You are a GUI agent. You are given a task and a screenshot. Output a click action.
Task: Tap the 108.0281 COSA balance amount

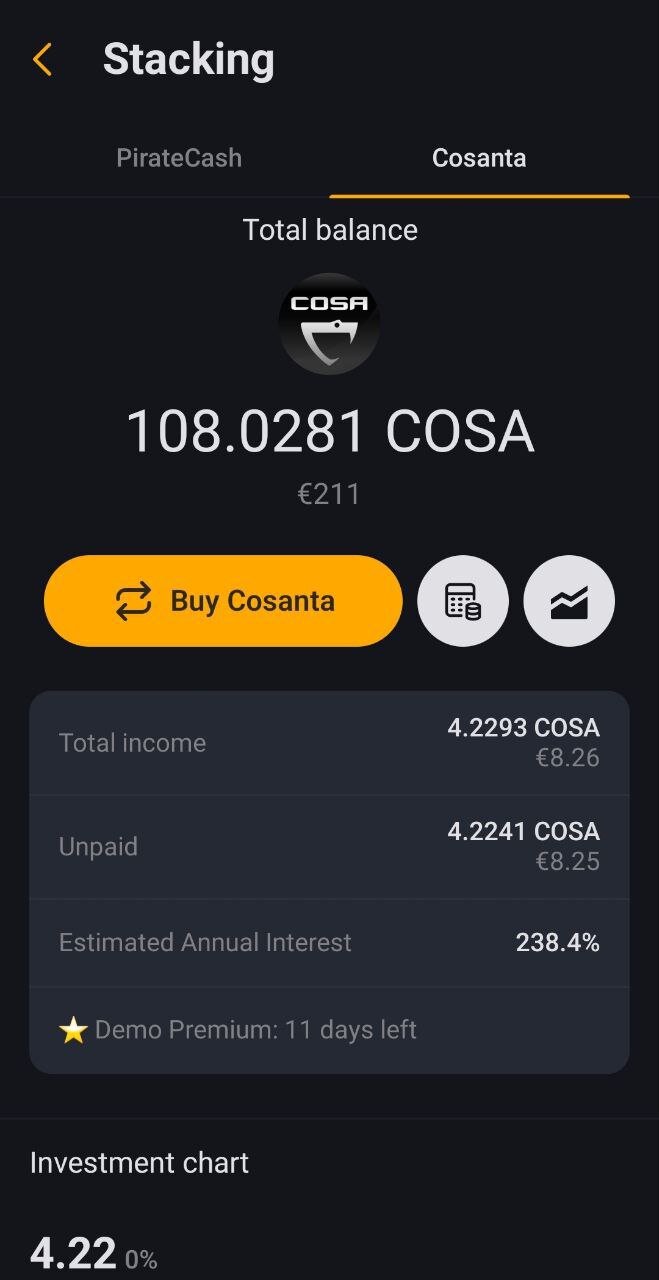tap(329, 432)
